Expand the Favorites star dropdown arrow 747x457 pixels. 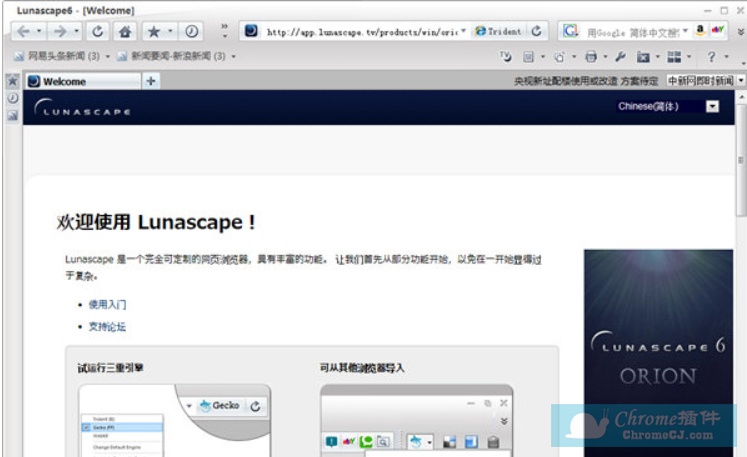[170, 31]
